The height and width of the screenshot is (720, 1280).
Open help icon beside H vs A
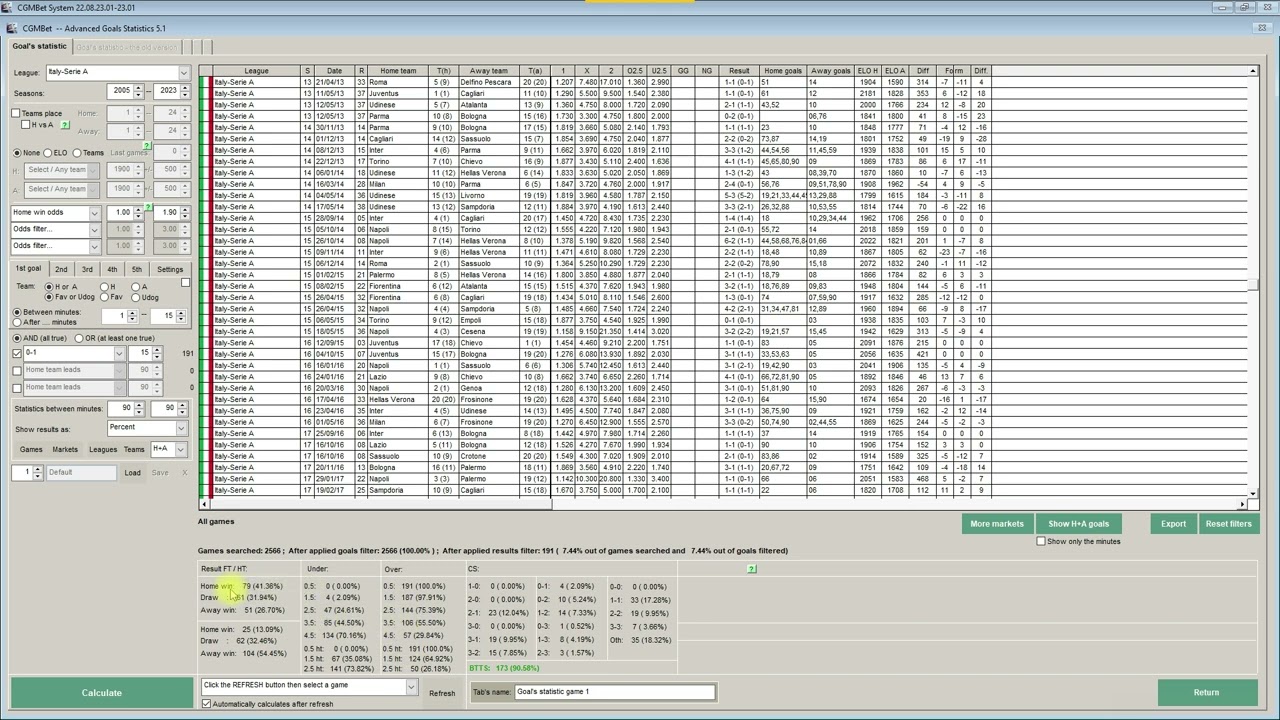coord(65,125)
